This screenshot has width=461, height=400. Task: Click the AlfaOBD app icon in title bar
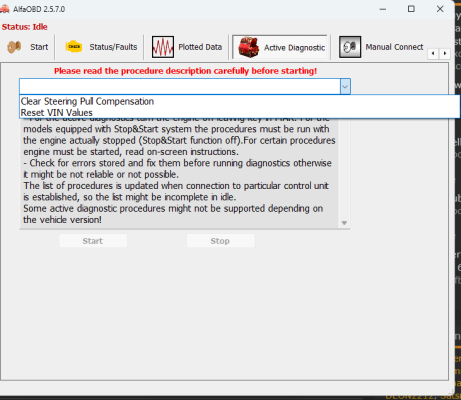point(4,9)
